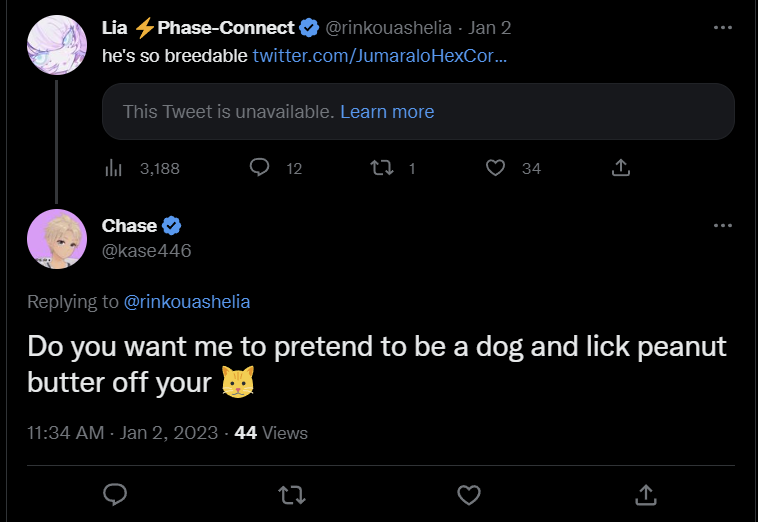
Task: Click reply icon with 12 replies
Action: click(x=260, y=168)
